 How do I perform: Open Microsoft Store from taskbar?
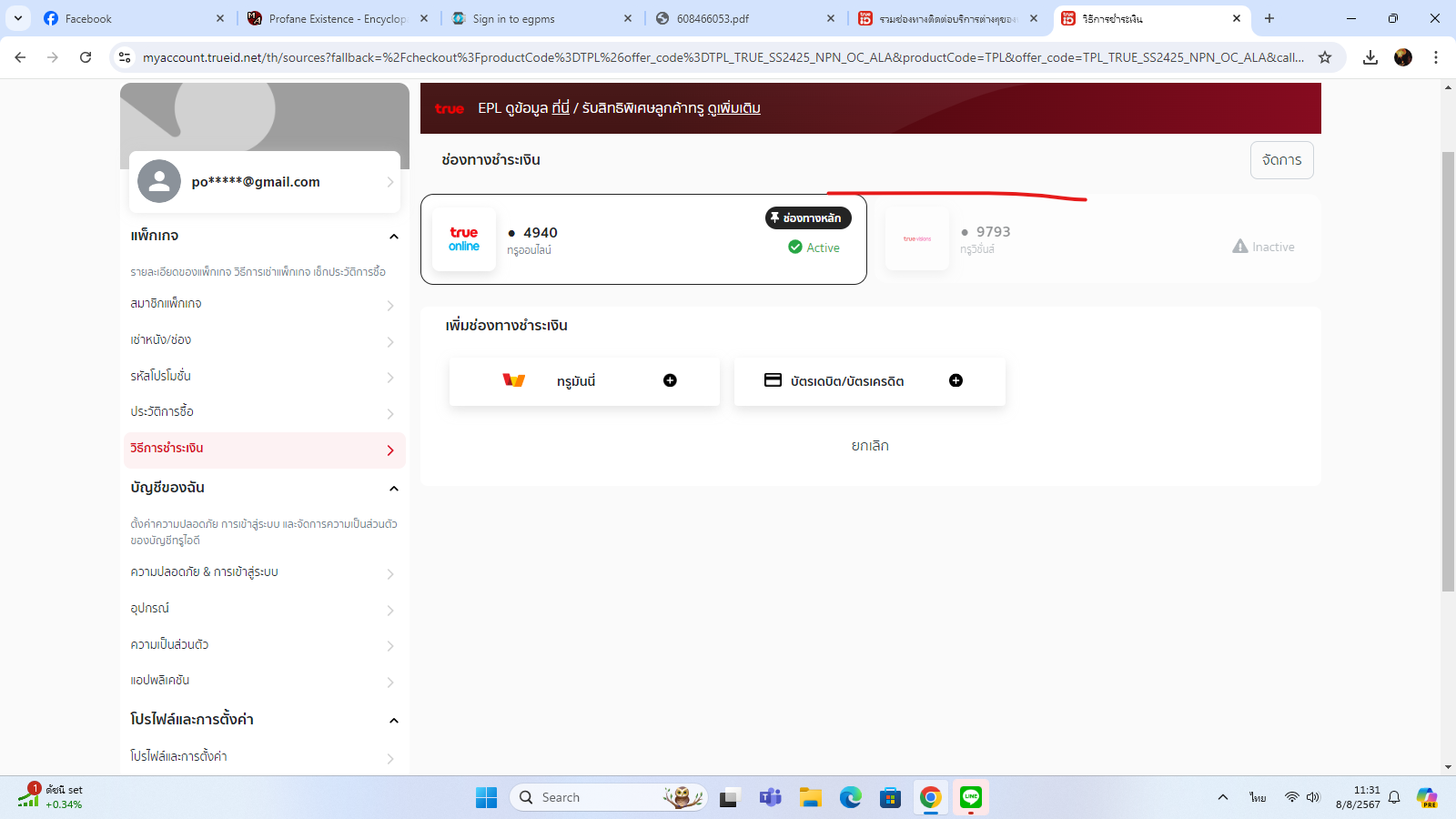tap(890, 797)
